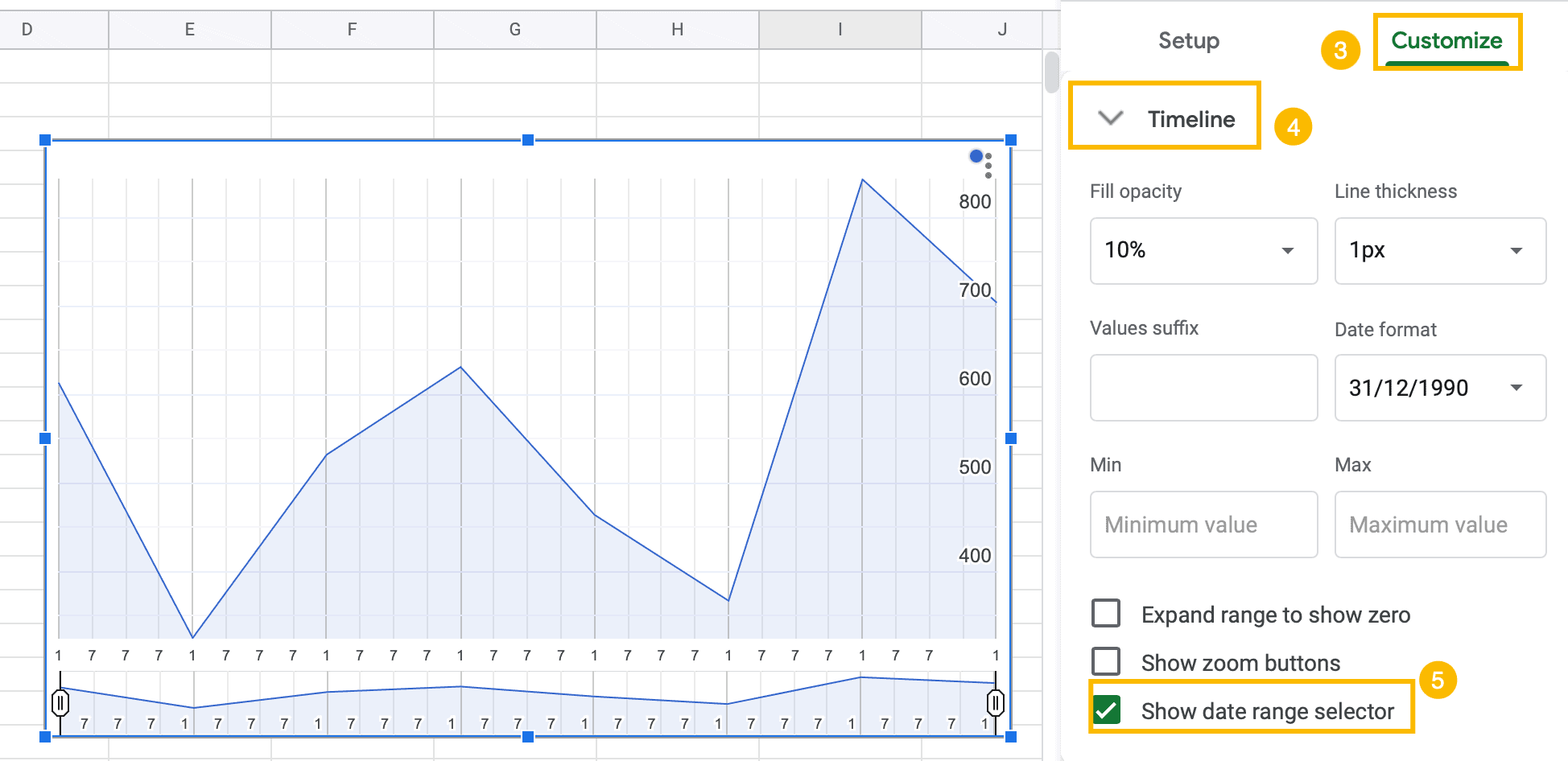Viewport: 1568px width, 761px height.
Task: Click the Minimum value field
Action: [x=1203, y=524]
